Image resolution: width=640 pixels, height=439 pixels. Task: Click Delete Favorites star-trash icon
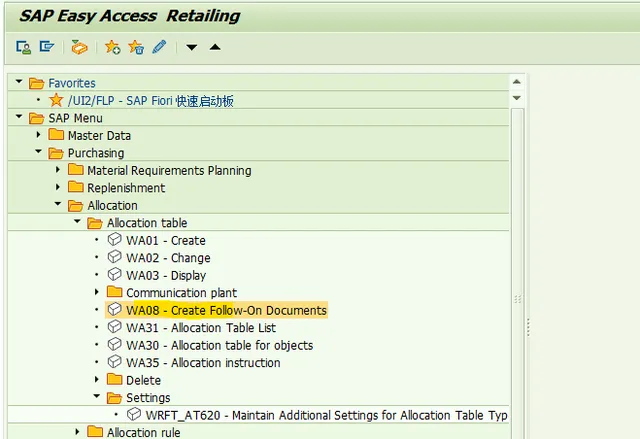point(136,47)
